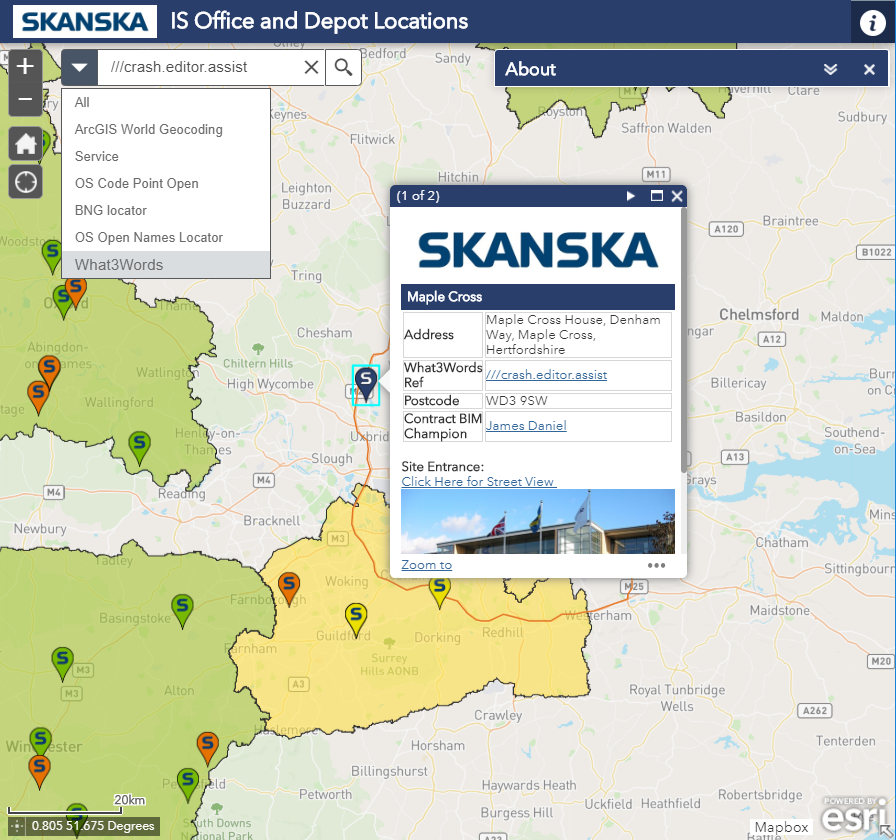
Task: Click the search input field
Action: click(x=200, y=67)
